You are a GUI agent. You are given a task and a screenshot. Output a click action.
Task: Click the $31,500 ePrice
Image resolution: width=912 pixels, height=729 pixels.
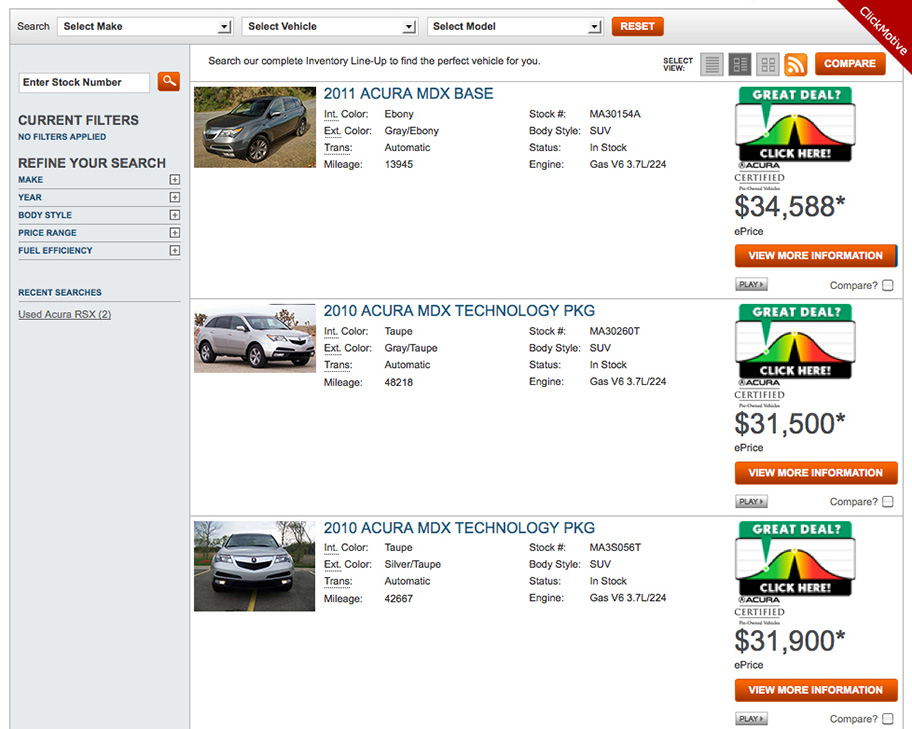coord(789,424)
